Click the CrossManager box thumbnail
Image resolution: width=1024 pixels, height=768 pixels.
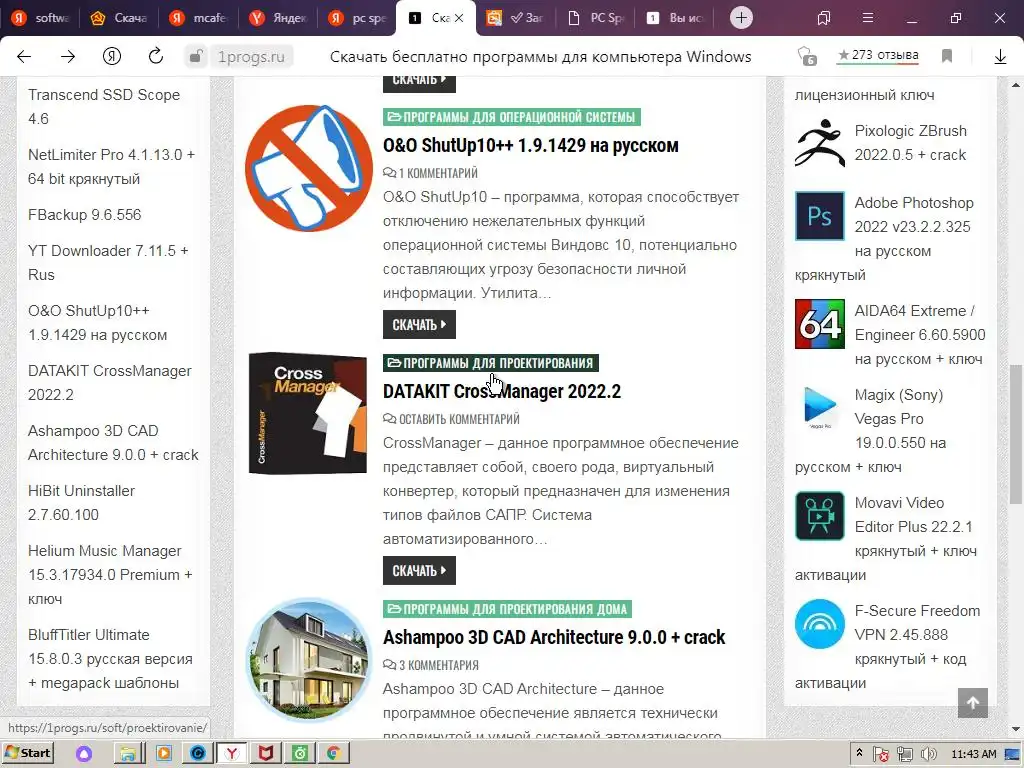pos(308,413)
